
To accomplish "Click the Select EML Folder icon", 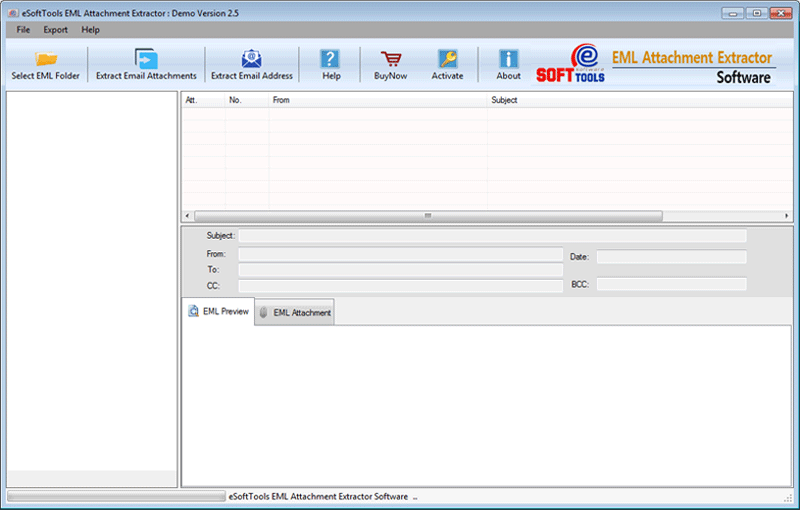I will pyautogui.click(x=46, y=59).
